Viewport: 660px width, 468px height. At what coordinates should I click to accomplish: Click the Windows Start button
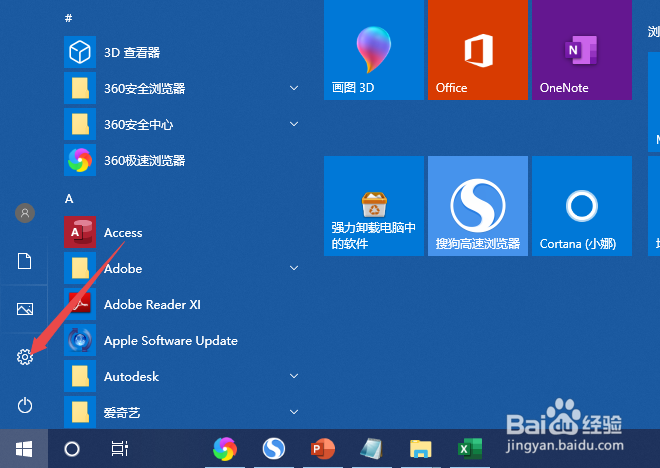24,449
